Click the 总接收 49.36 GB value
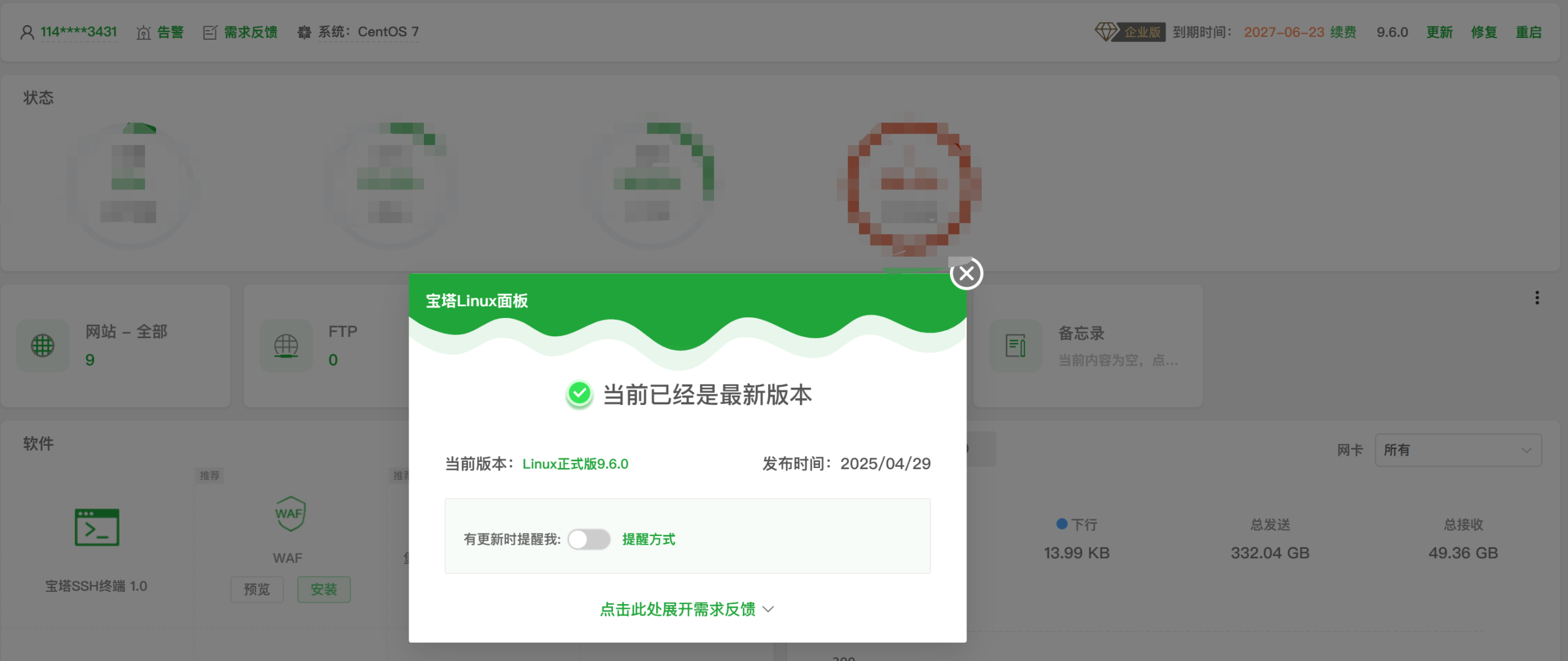The image size is (1568, 661). point(1463,553)
